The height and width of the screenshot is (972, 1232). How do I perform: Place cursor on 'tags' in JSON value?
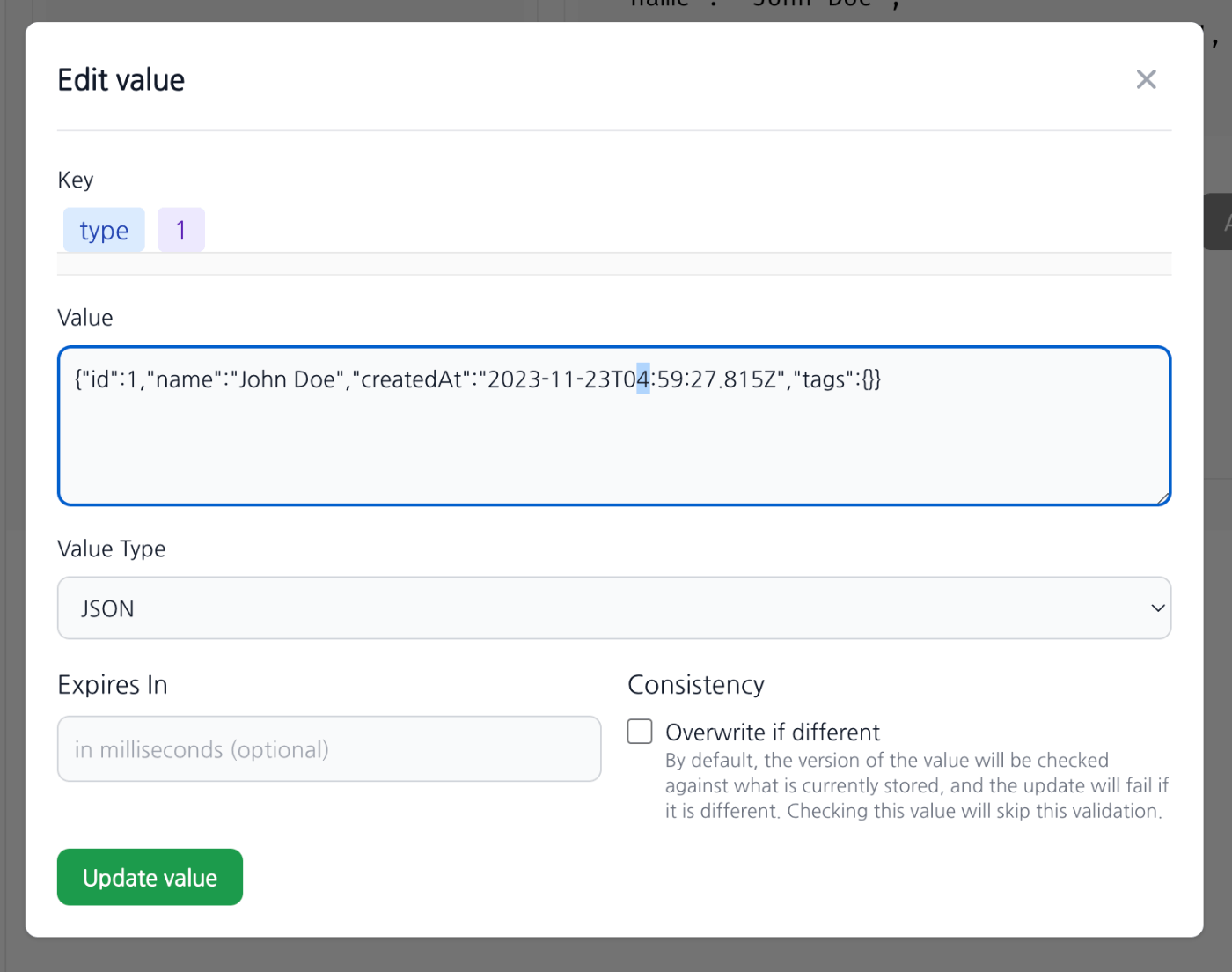pos(824,379)
